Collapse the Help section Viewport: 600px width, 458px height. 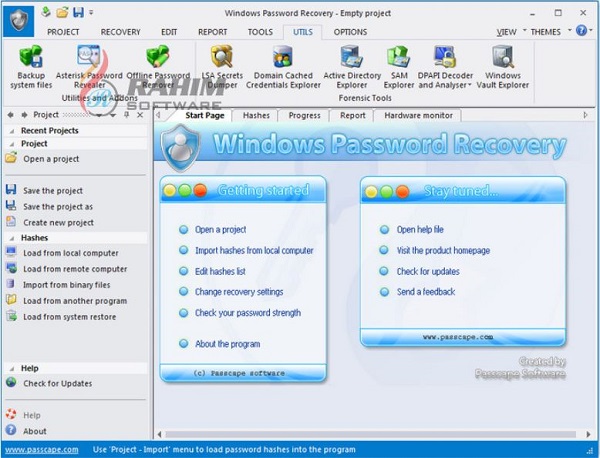click(x=12, y=369)
